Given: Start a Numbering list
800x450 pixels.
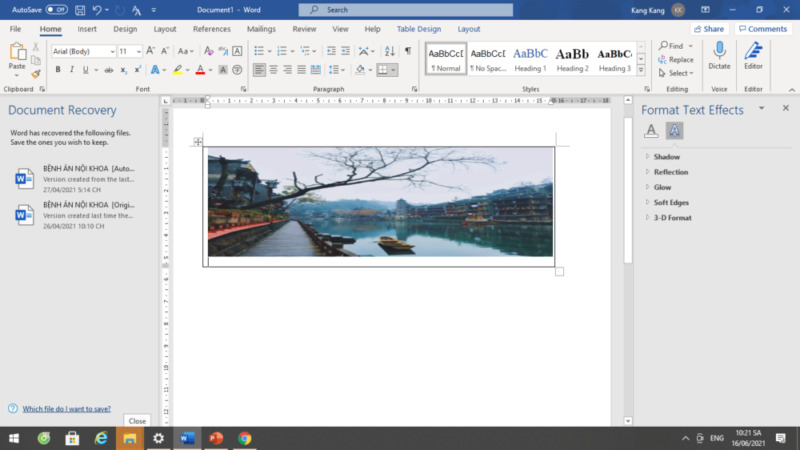Looking at the screenshot, I should click(x=282, y=51).
